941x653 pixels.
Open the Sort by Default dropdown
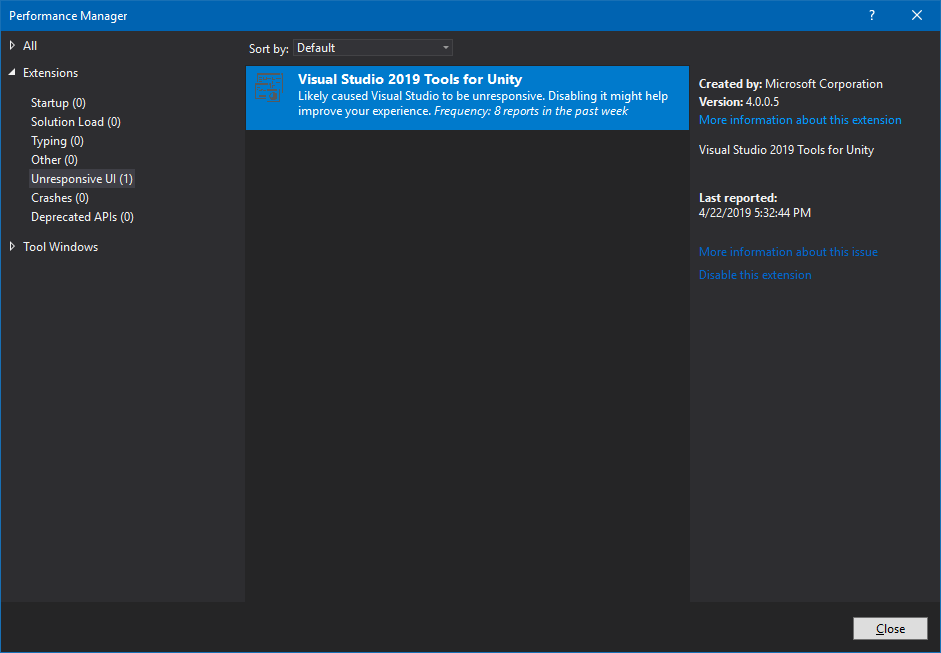(x=371, y=47)
